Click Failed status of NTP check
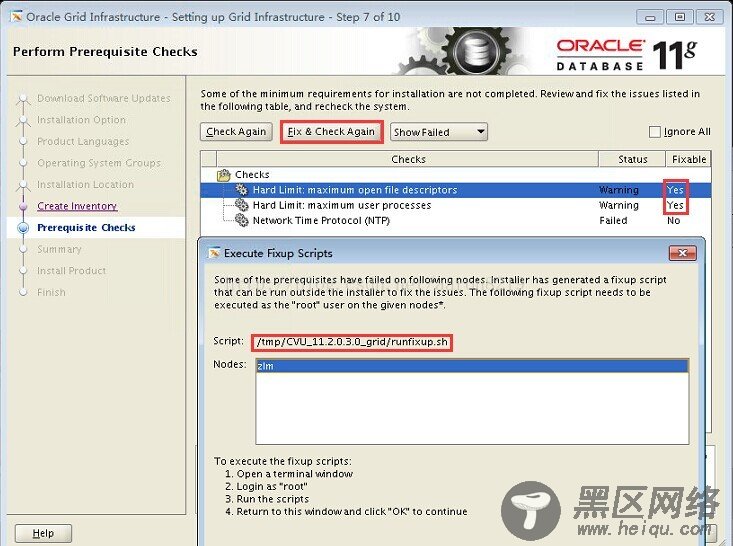This screenshot has width=733, height=546. (613, 220)
